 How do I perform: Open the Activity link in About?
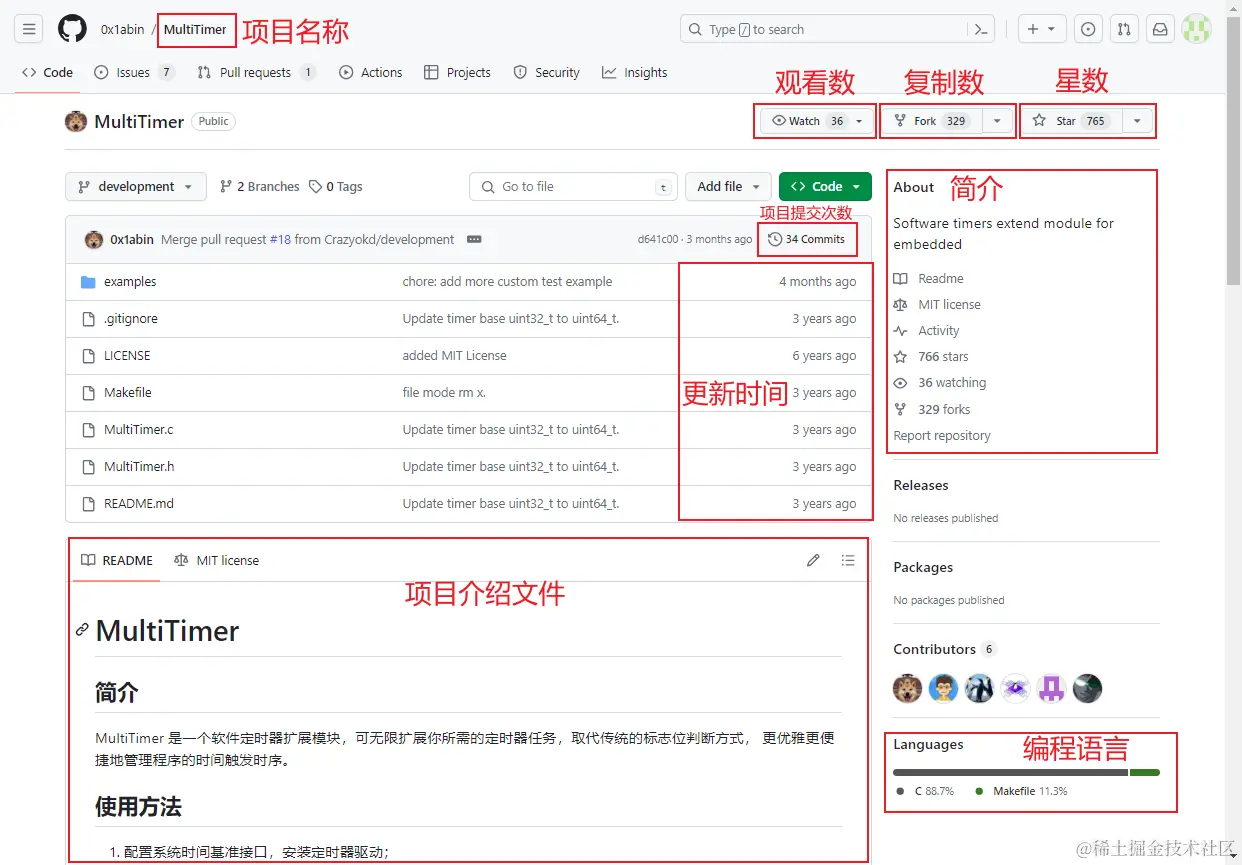[x=927, y=331]
